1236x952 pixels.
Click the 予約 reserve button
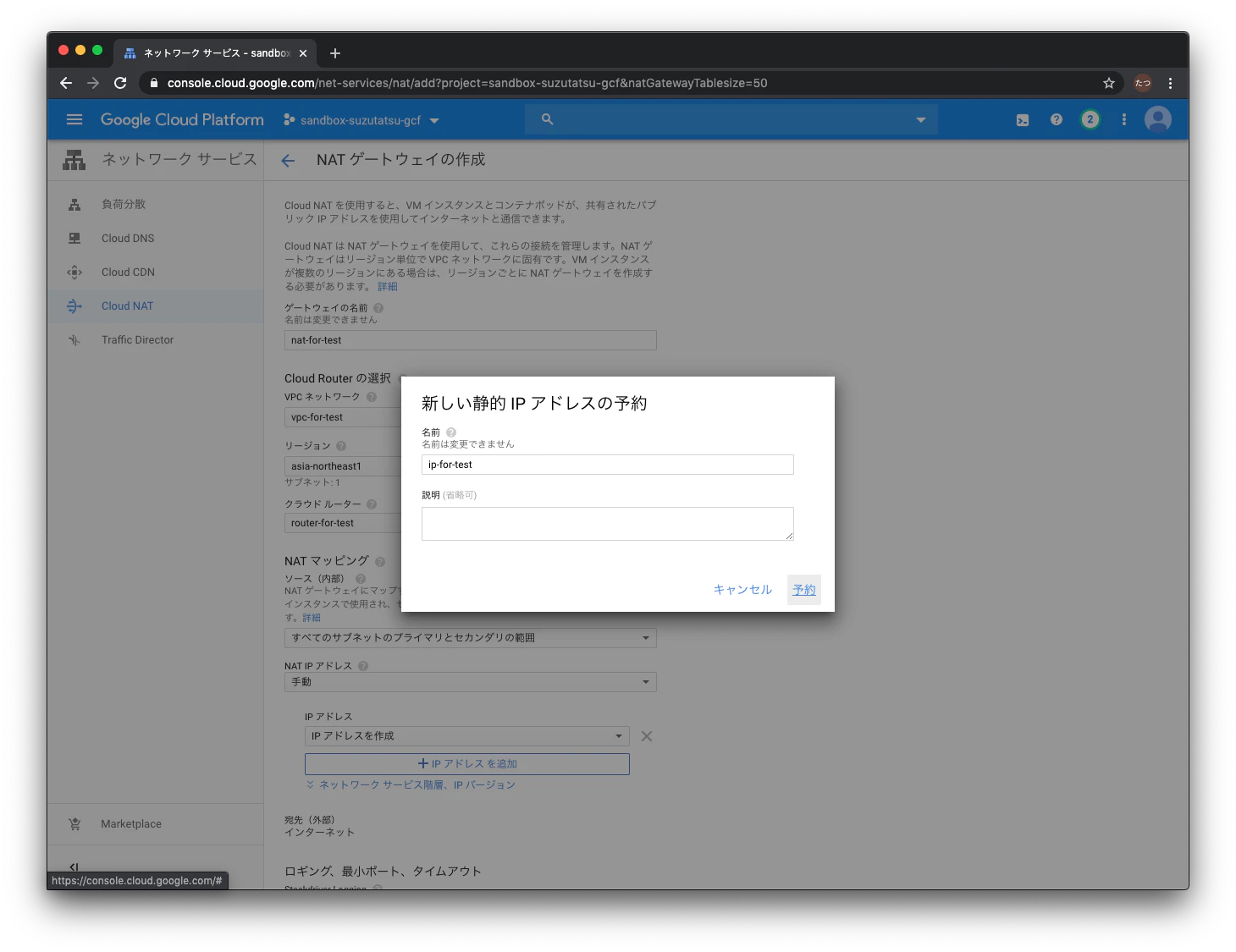tap(804, 590)
